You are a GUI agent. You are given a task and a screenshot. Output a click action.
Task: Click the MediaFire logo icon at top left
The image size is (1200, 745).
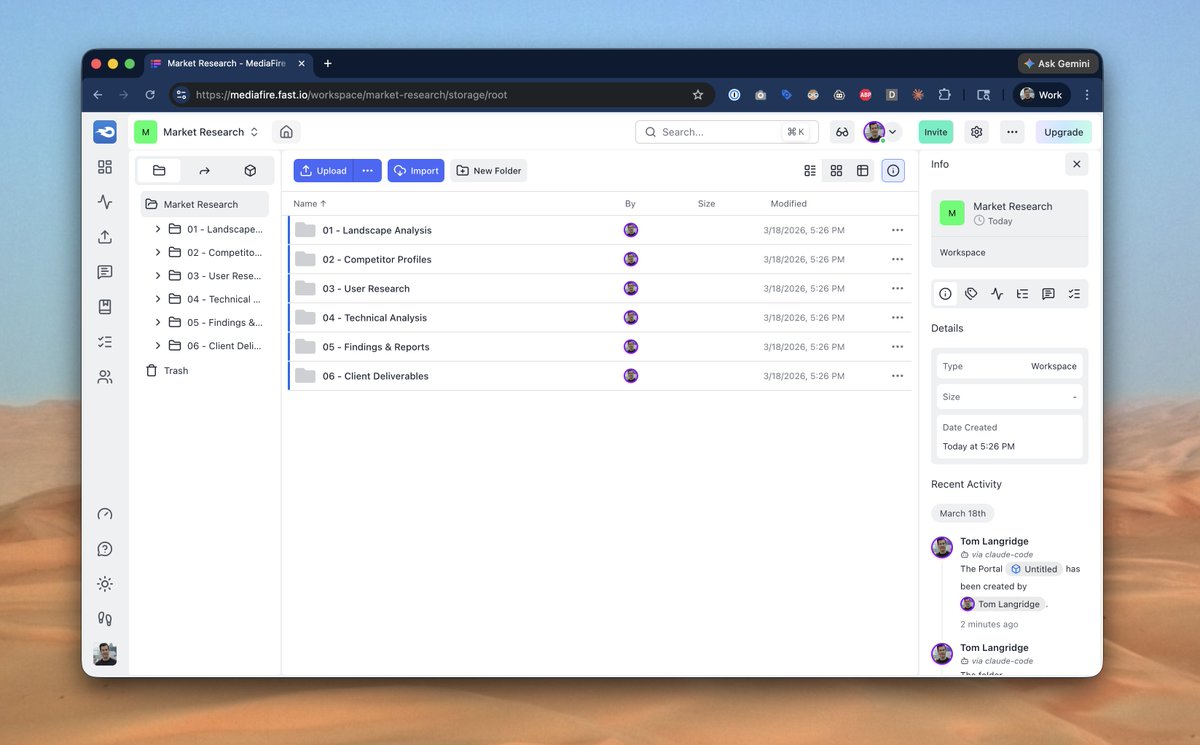[105, 132]
